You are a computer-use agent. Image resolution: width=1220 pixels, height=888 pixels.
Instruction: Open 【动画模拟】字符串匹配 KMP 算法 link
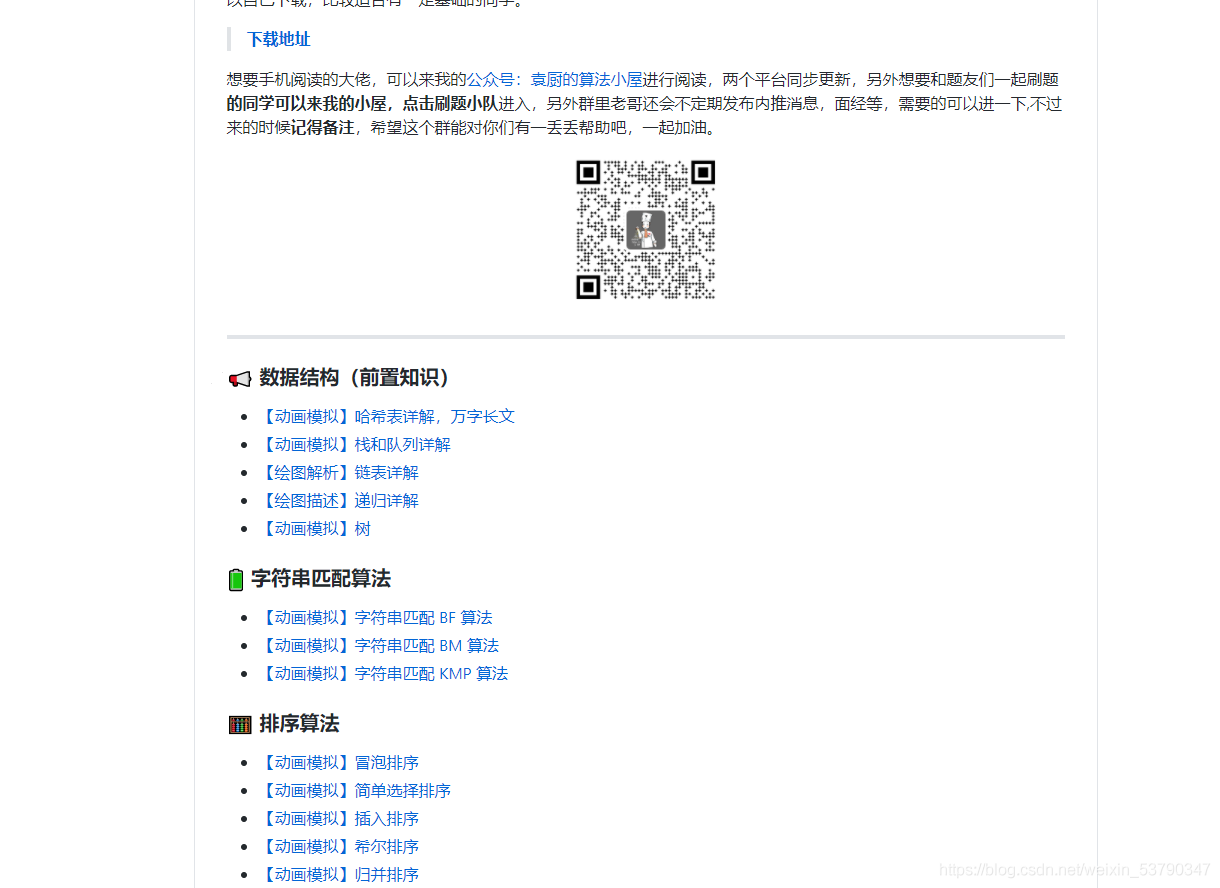384,673
